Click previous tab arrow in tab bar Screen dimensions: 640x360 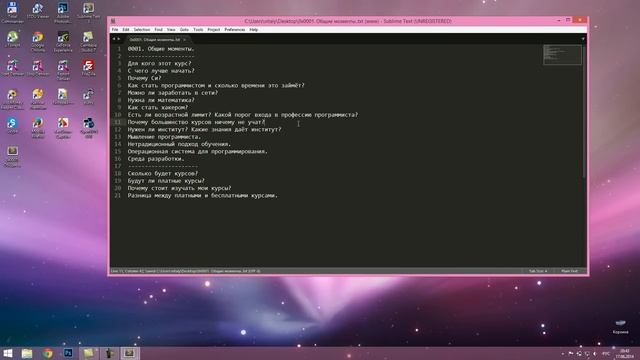(114, 39)
